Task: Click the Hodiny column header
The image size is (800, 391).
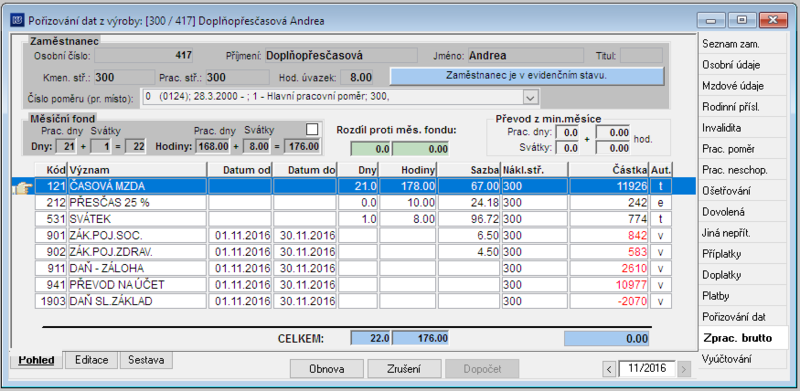Action: tap(408, 169)
